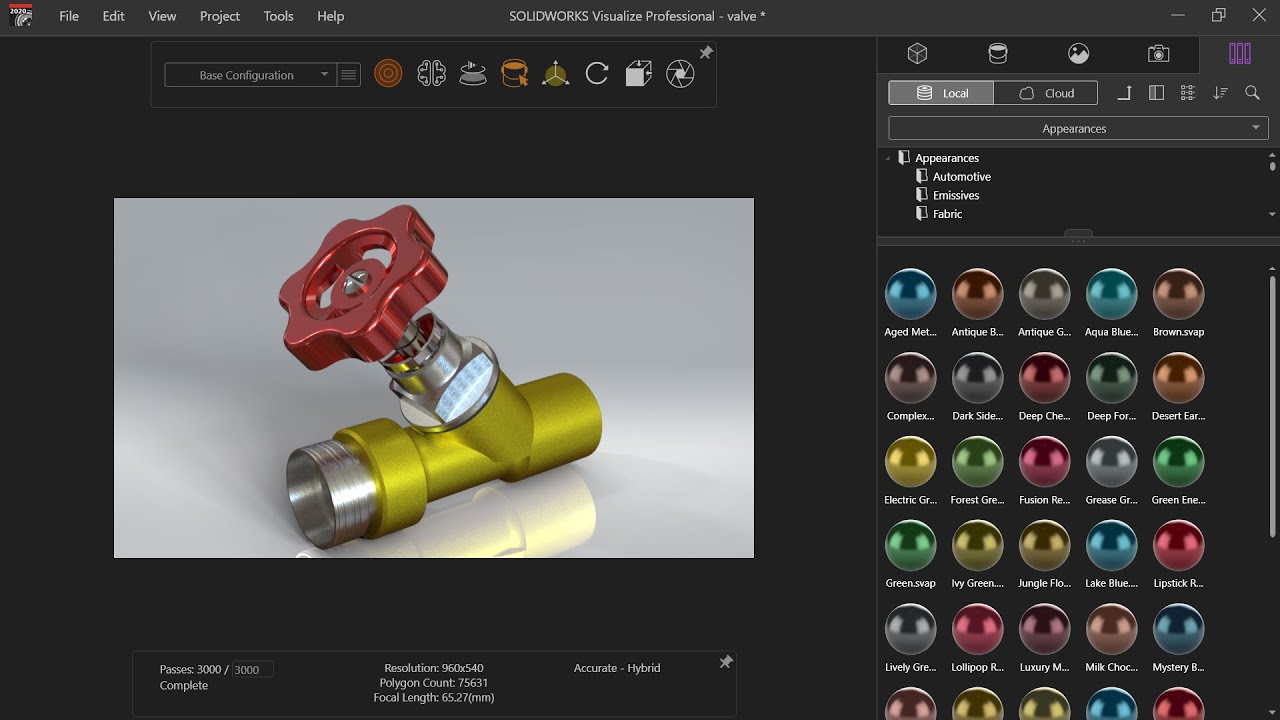Click the output cube toolbar icon
Image resolution: width=1280 pixels, height=720 pixels.
[x=638, y=73]
